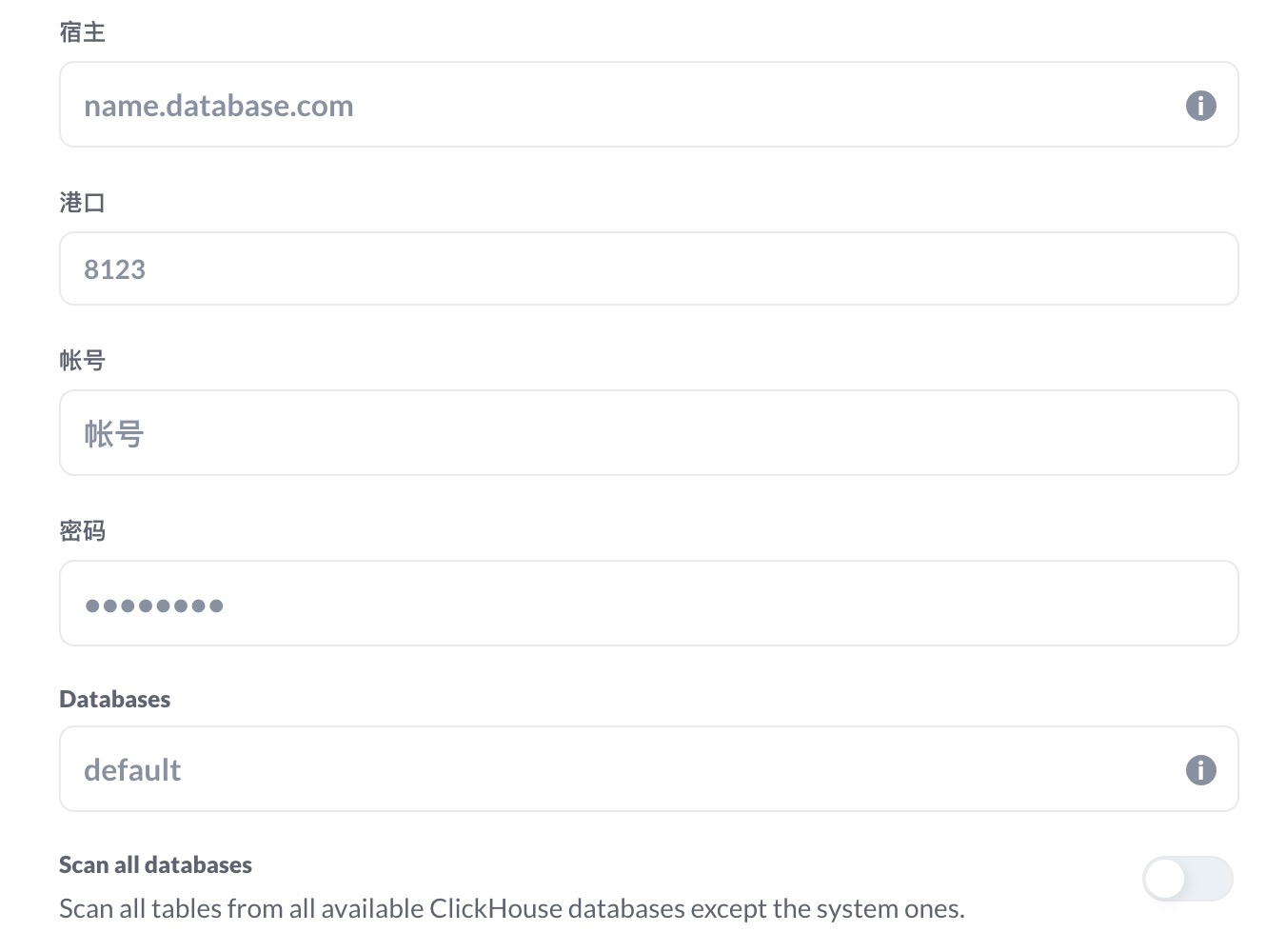This screenshot has width=1266, height=952.
Task: Click the info icon in the Databases field
Action: (x=1200, y=769)
